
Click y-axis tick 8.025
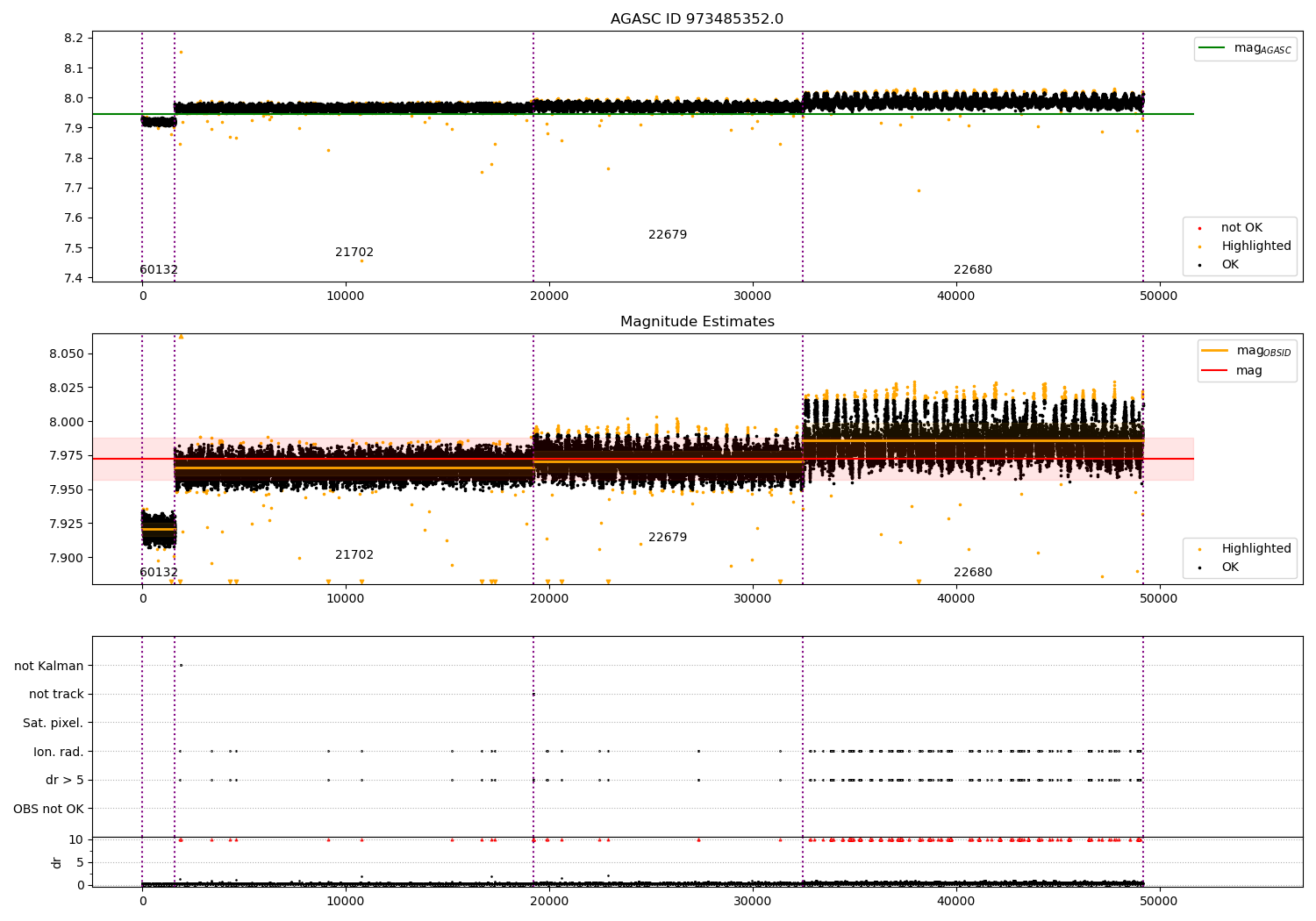[67, 388]
